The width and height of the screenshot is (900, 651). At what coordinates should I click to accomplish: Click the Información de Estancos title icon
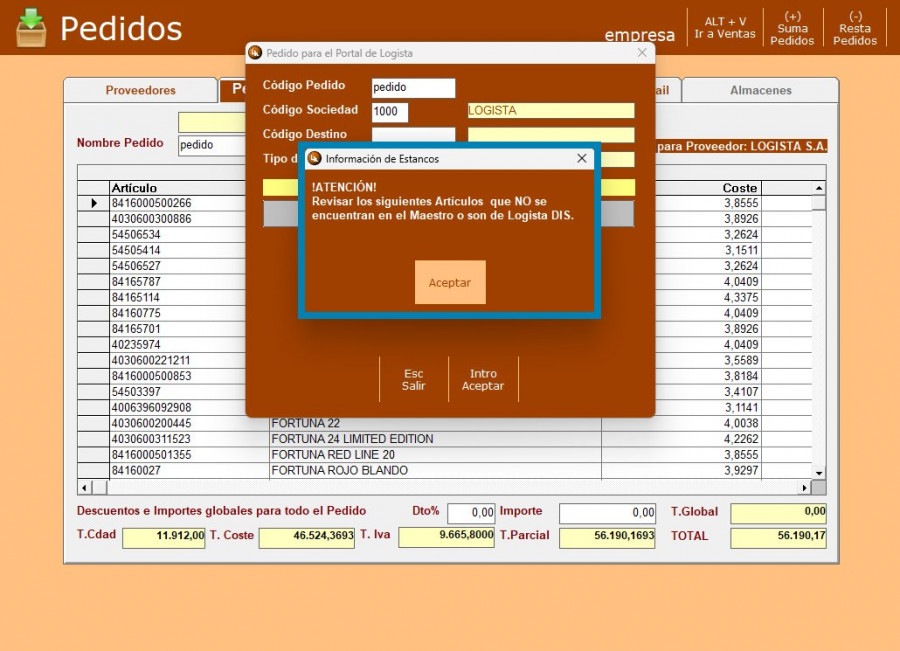[314, 158]
